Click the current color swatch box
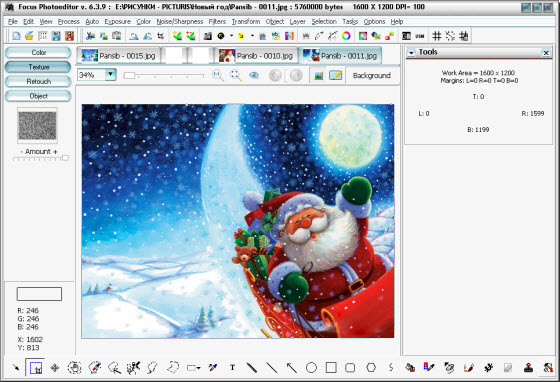The height and width of the screenshot is (382, 560). point(39,294)
